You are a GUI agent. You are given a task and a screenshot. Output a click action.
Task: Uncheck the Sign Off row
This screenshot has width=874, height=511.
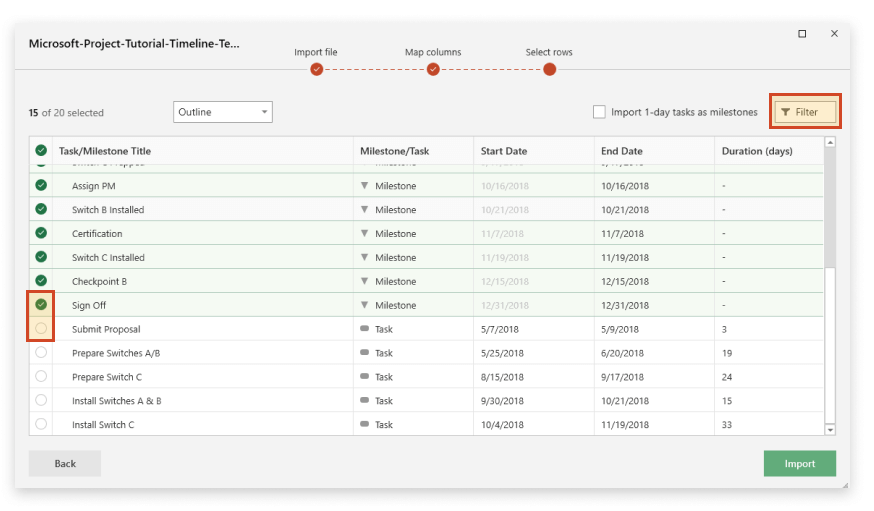pos(41,304)
